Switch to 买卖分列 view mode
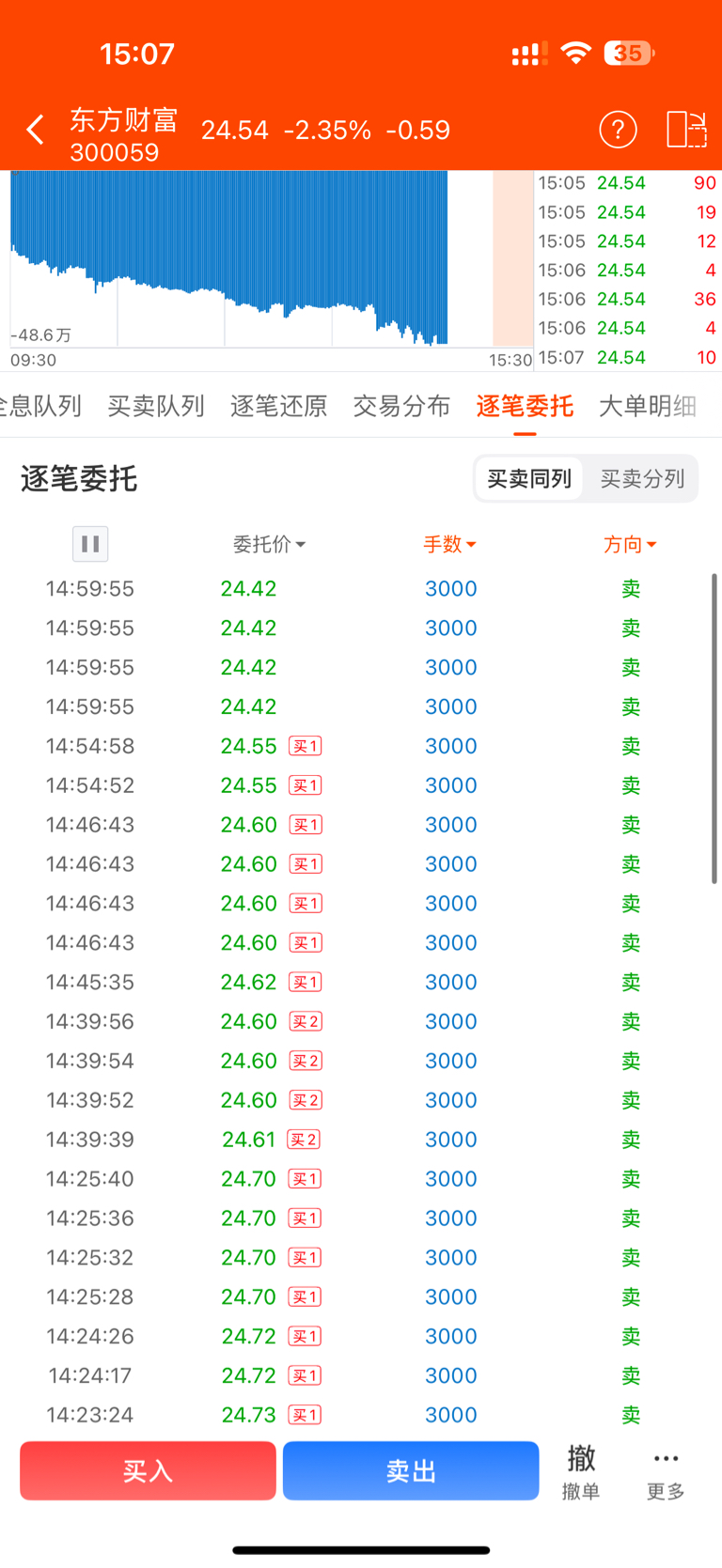 click(642, 479)
